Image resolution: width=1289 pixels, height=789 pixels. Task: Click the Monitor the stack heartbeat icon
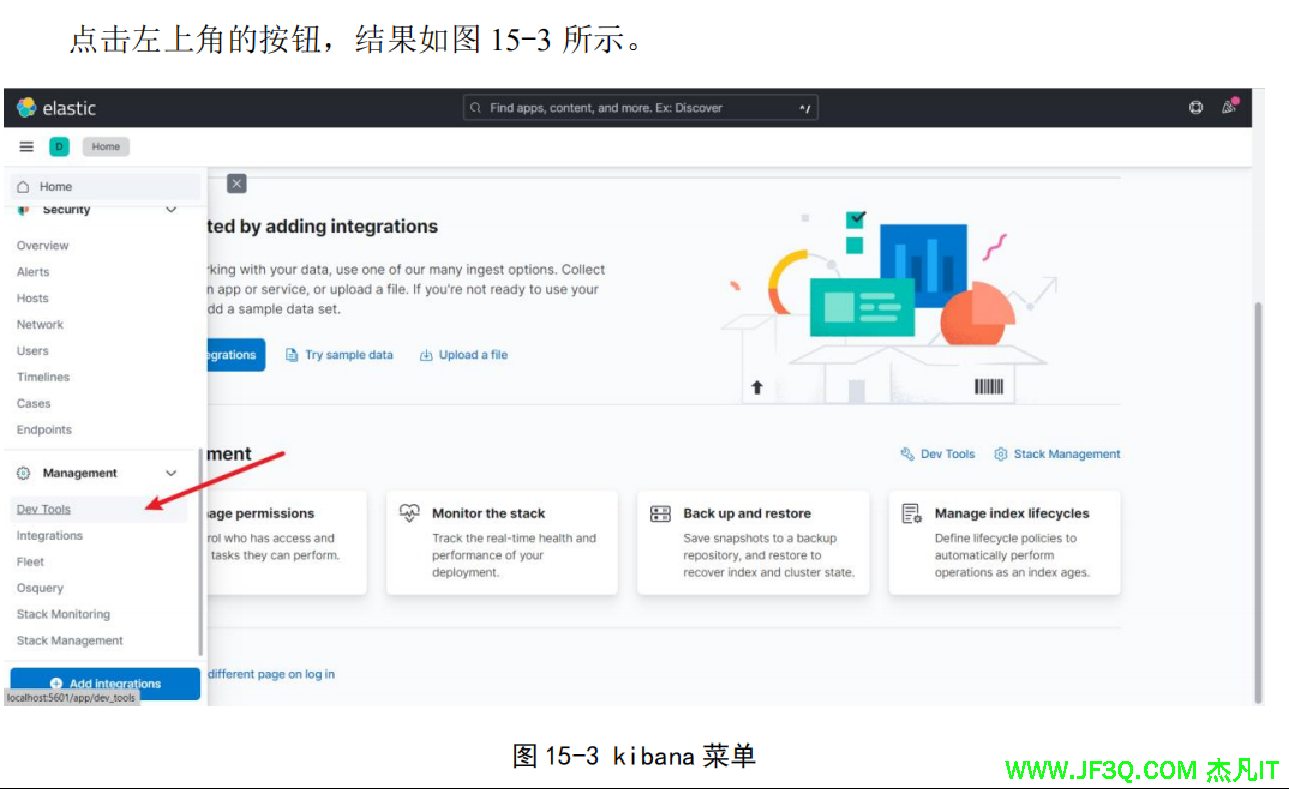(410, 513)
